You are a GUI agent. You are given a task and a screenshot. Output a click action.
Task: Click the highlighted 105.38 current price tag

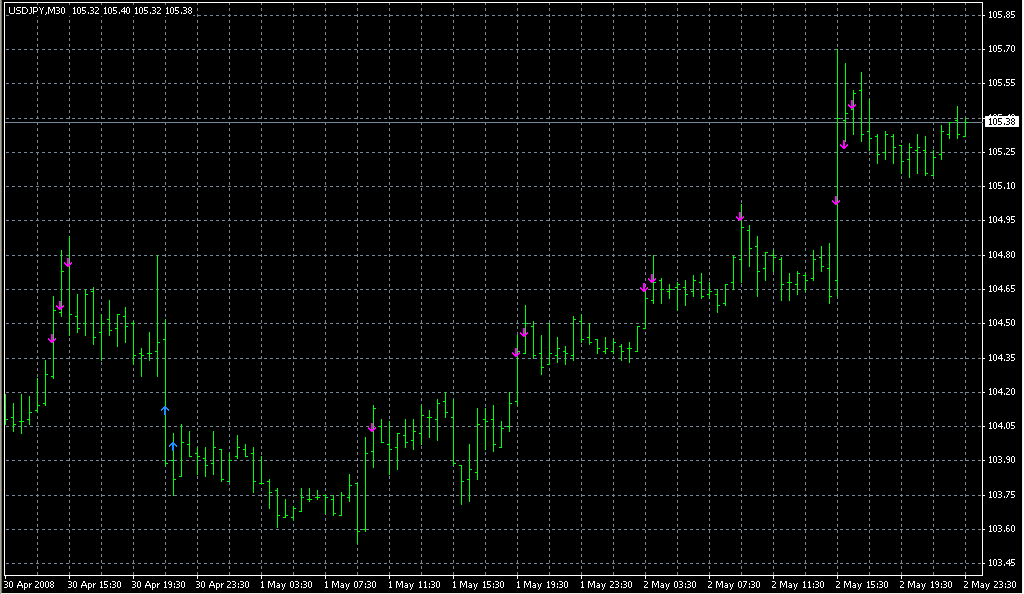pyautogui.click(x=1000, y=122)
